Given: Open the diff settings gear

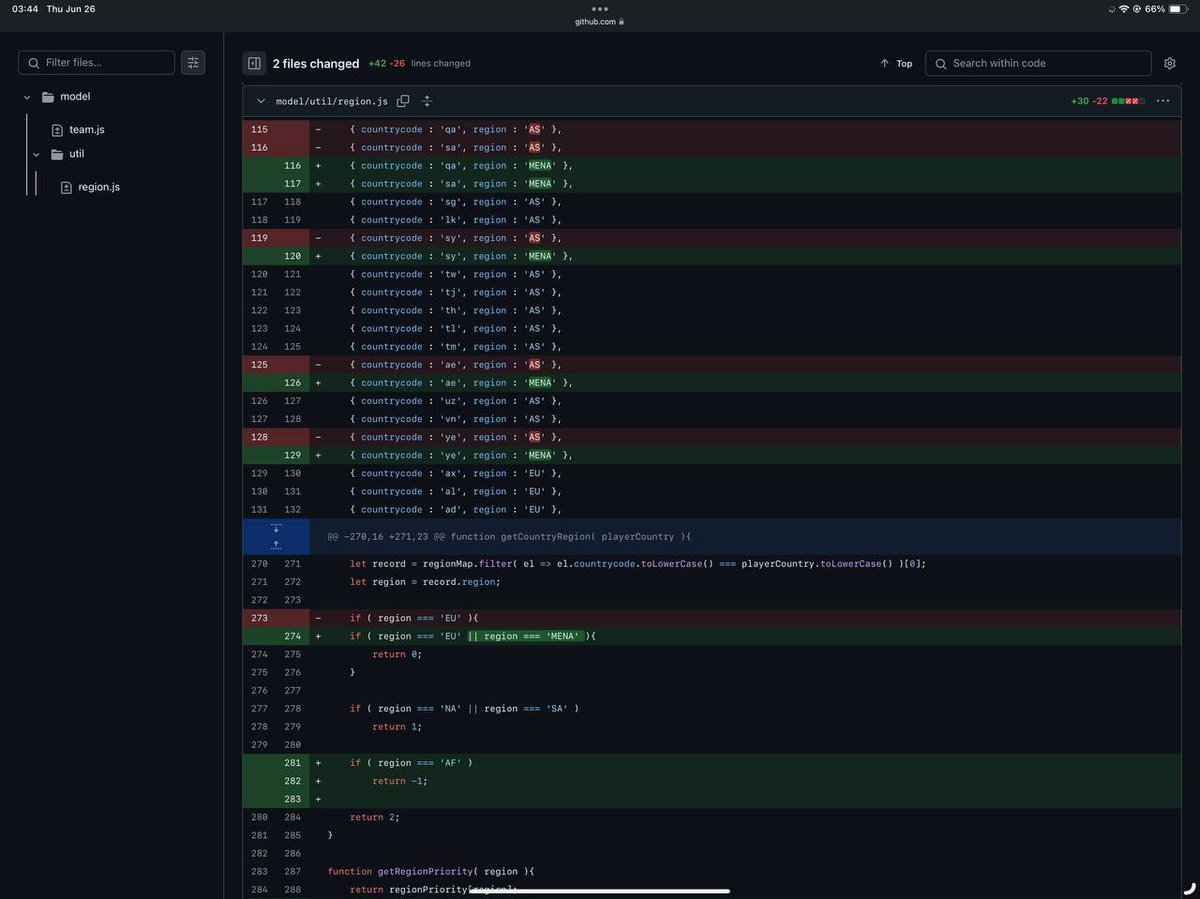Looking at the screenshot, I should pos(1170,63).
